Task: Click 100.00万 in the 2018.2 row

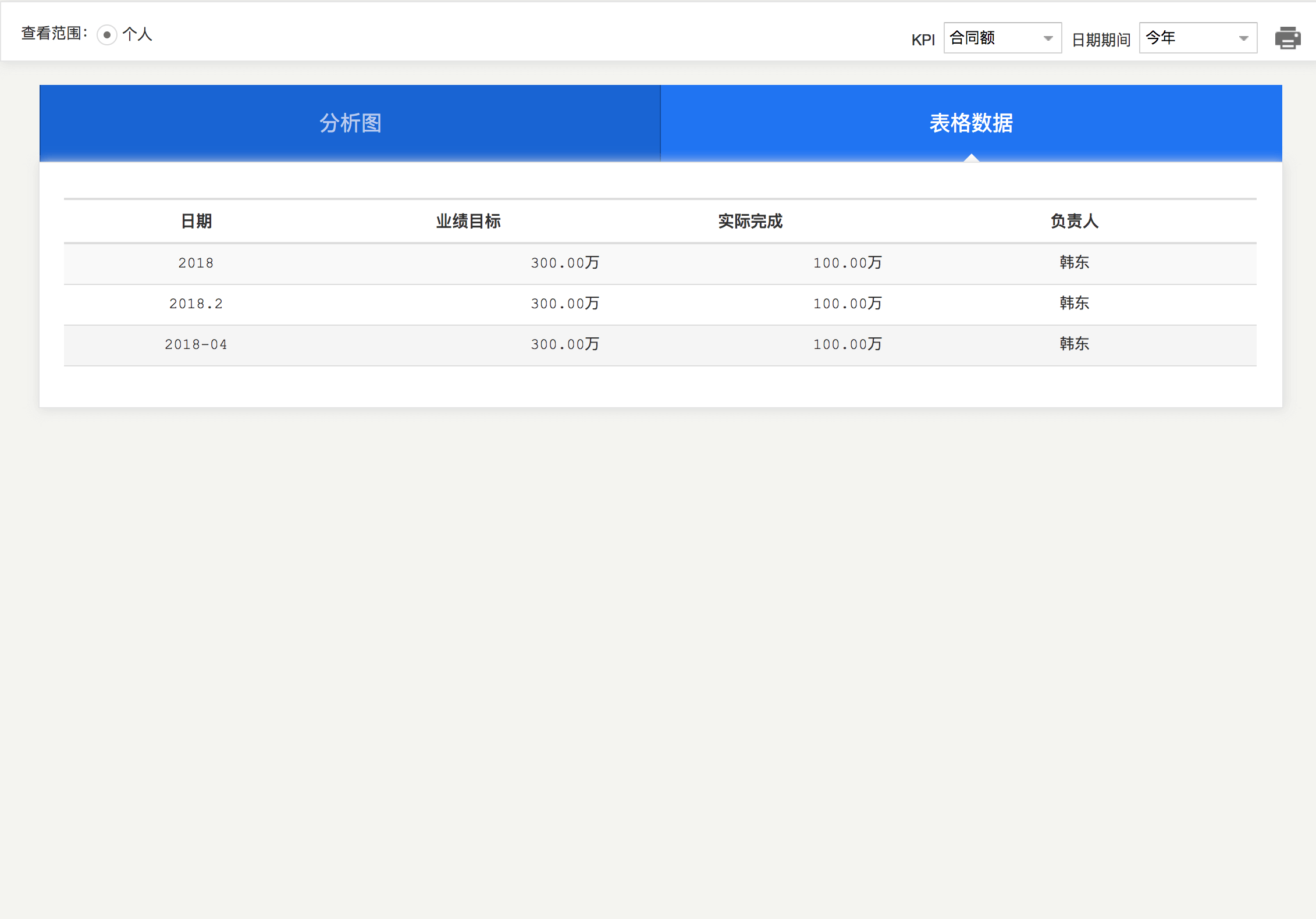Action: (848, 304)
